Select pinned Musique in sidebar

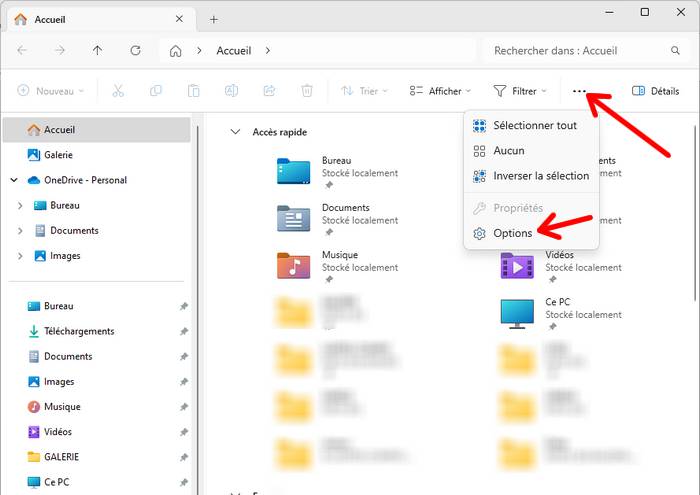click(x=96, y=407)
